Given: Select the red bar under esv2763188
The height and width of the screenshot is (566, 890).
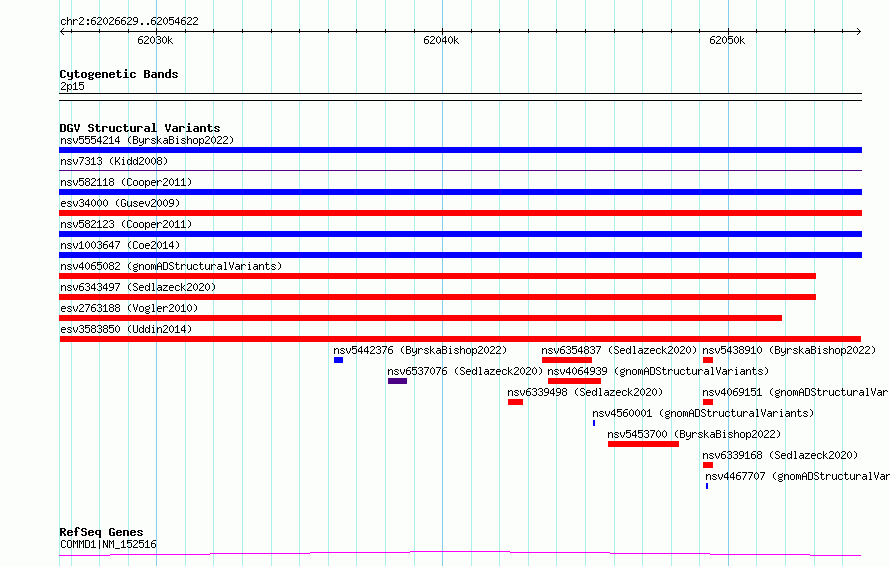Looking at the screenshot, I should point(421,318).
